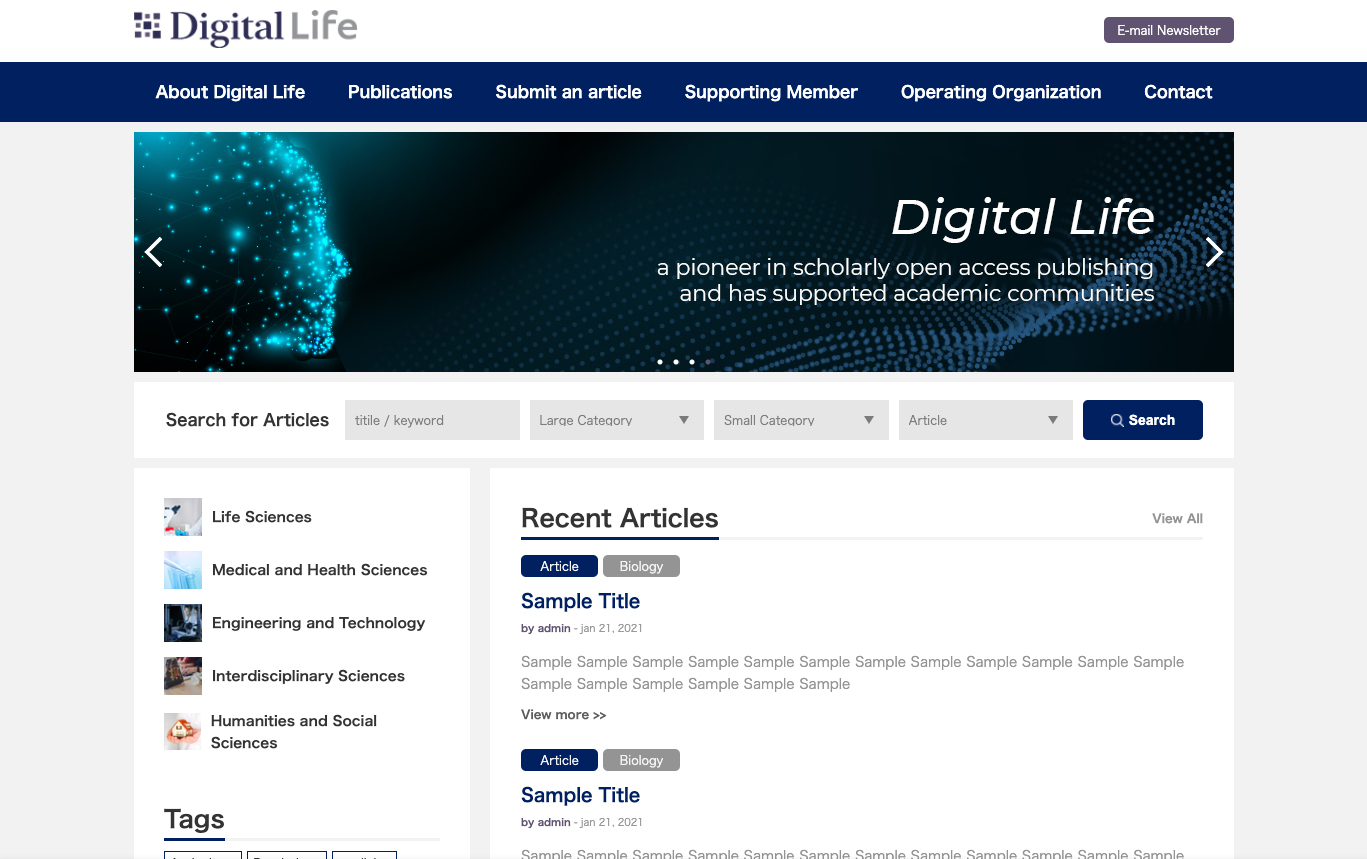This screenshot has height=859, width=1367.
Task: Click the title / keyword search field
Action: pyautogui.click(x=432, y=420)
